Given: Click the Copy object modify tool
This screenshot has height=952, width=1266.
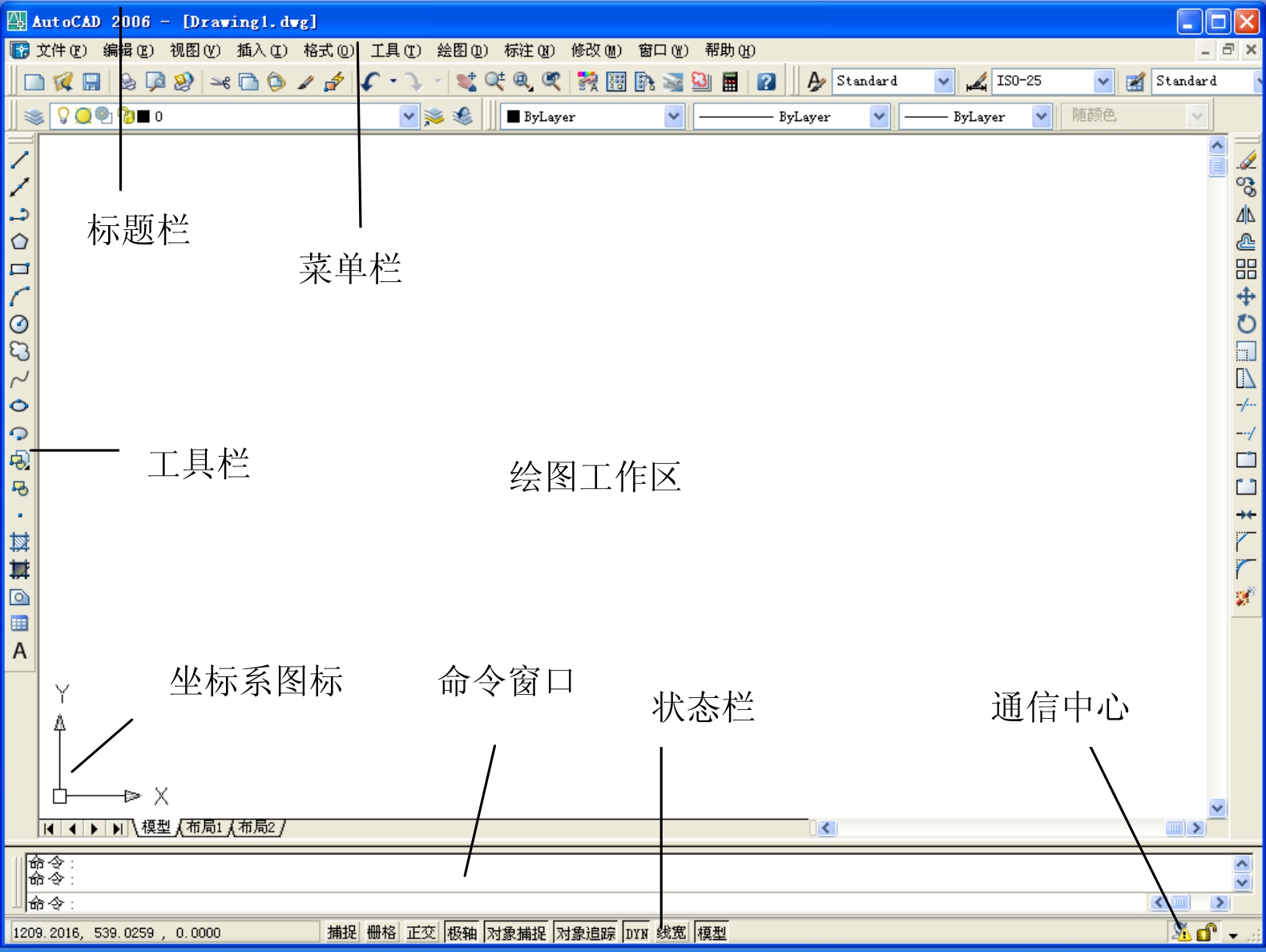Looking at the screenshot, I should (x=1246, y=188).
